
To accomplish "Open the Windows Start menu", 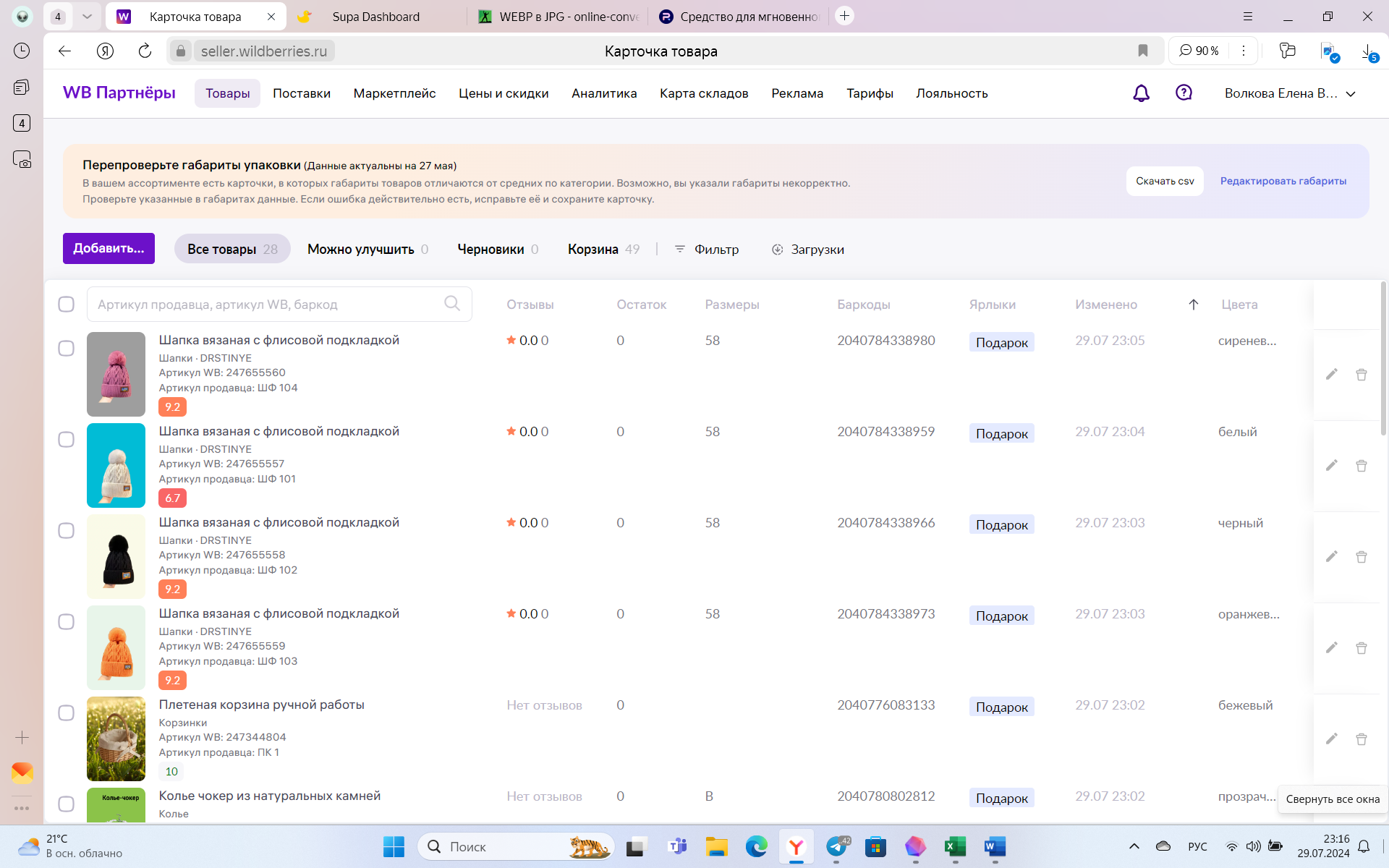I will [x=394, y=846].
